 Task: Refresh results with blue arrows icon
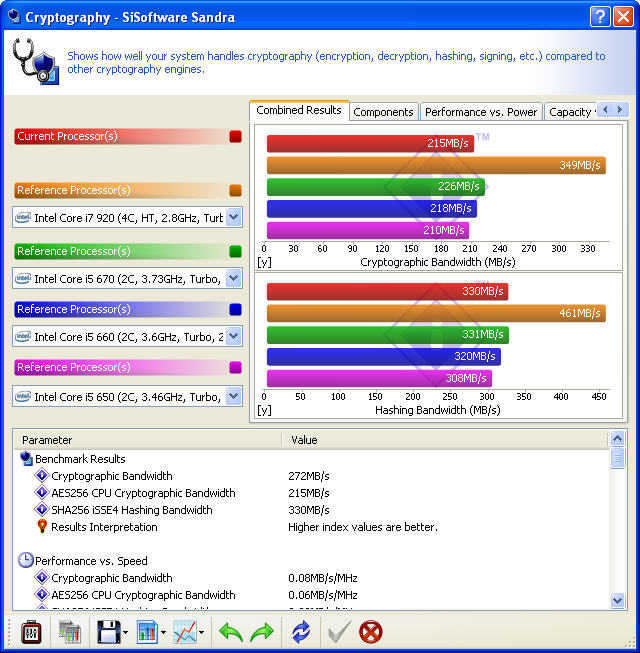(301, 632)
